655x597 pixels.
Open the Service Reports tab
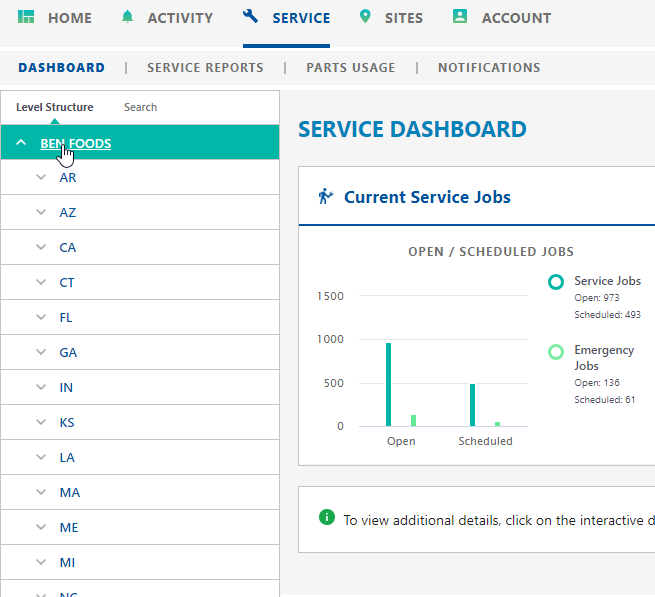pos(205,68)
